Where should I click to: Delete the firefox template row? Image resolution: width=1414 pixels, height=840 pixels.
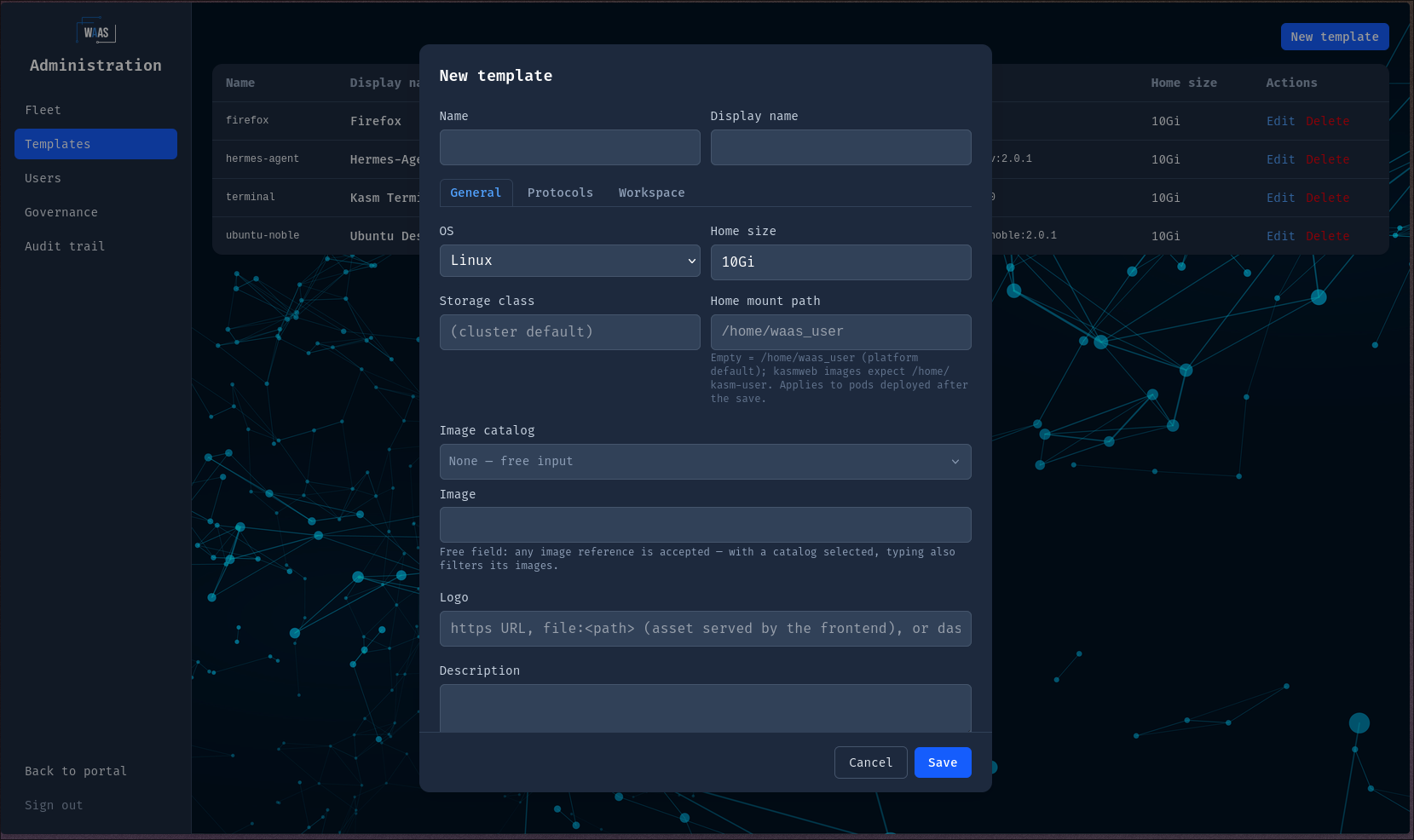coord(1327,121)
